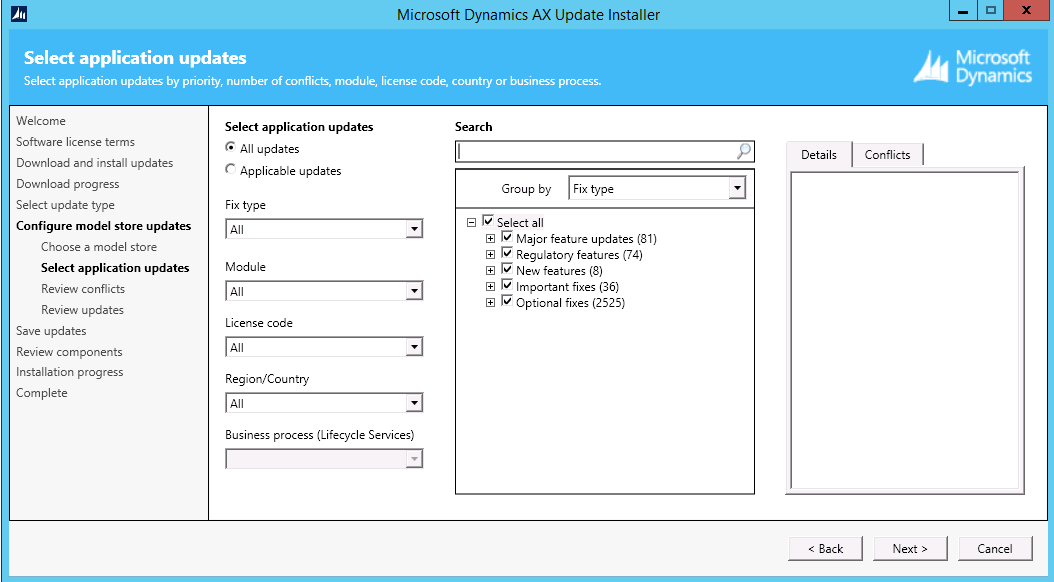Viewport: 1054px width, 582px height.
Task: Select the Applicable updates radio button
Action: pos(231,170)
